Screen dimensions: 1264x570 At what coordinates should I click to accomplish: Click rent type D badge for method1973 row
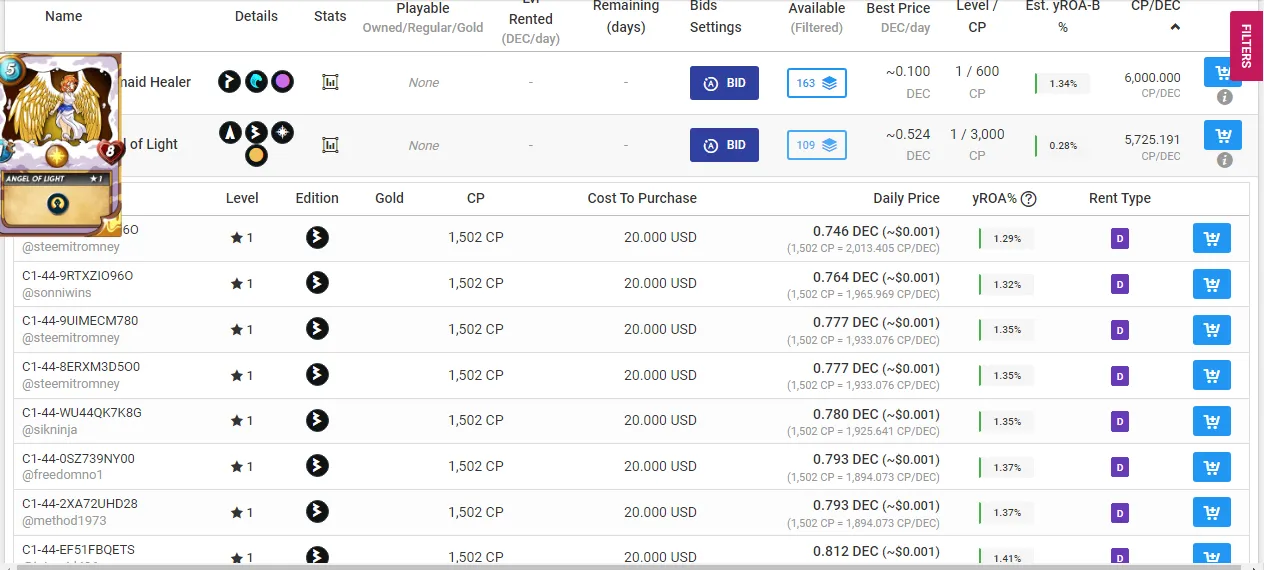click(1120, 512)
